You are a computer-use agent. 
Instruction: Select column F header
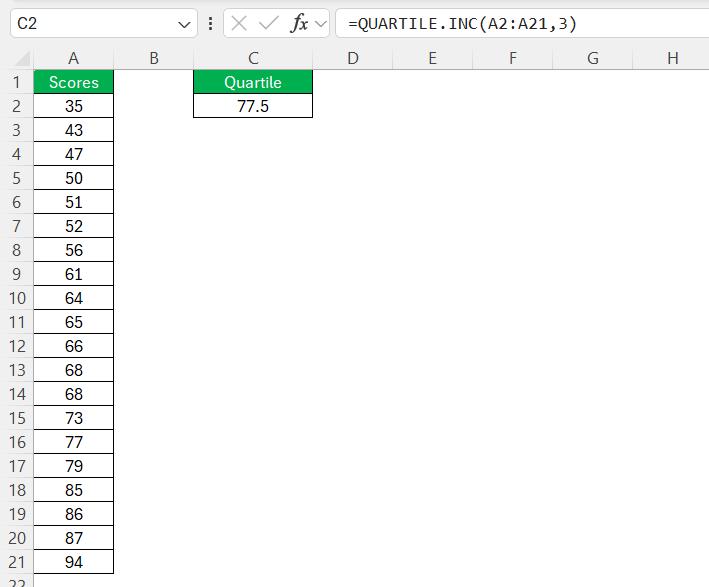click(x=513, y=58)
